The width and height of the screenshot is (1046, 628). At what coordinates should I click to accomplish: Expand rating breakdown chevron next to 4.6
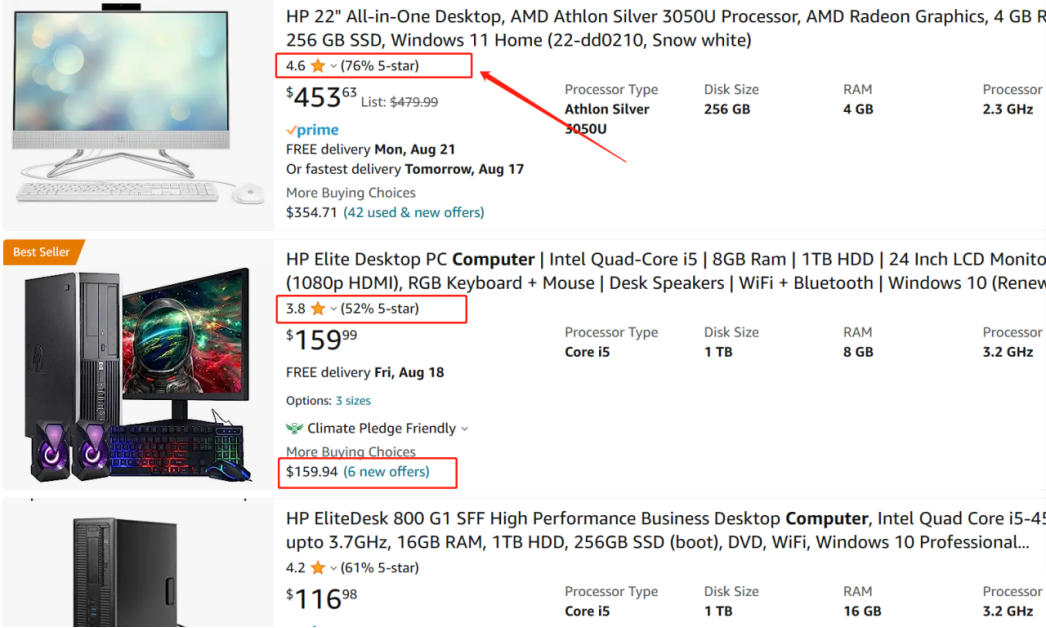(334, 66)
